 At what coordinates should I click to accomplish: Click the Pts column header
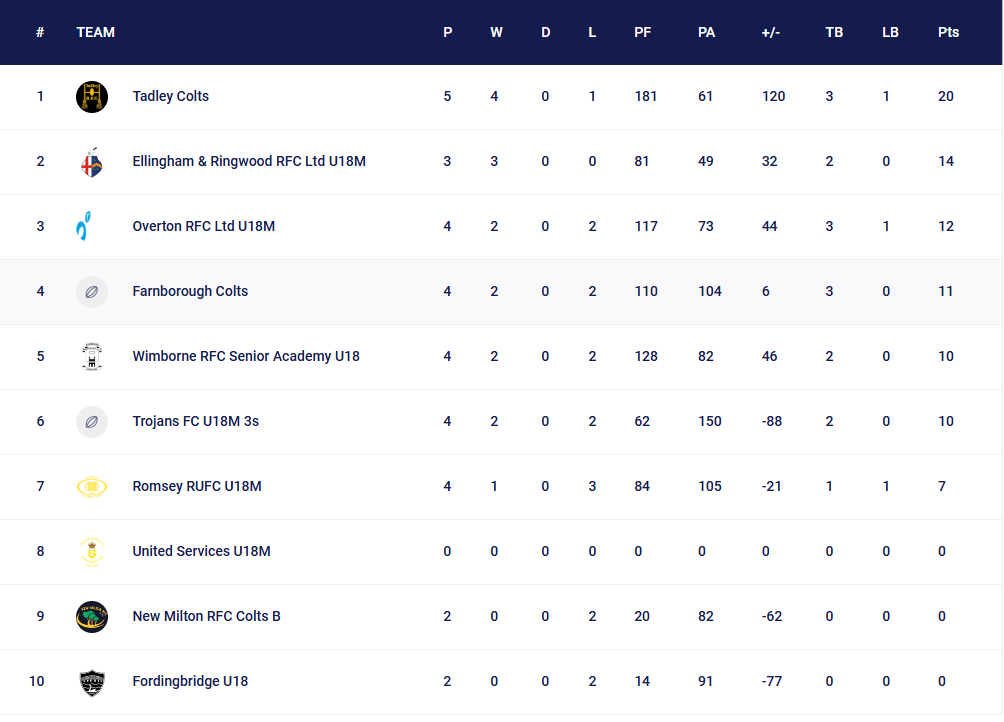click(x=948, y=33)
